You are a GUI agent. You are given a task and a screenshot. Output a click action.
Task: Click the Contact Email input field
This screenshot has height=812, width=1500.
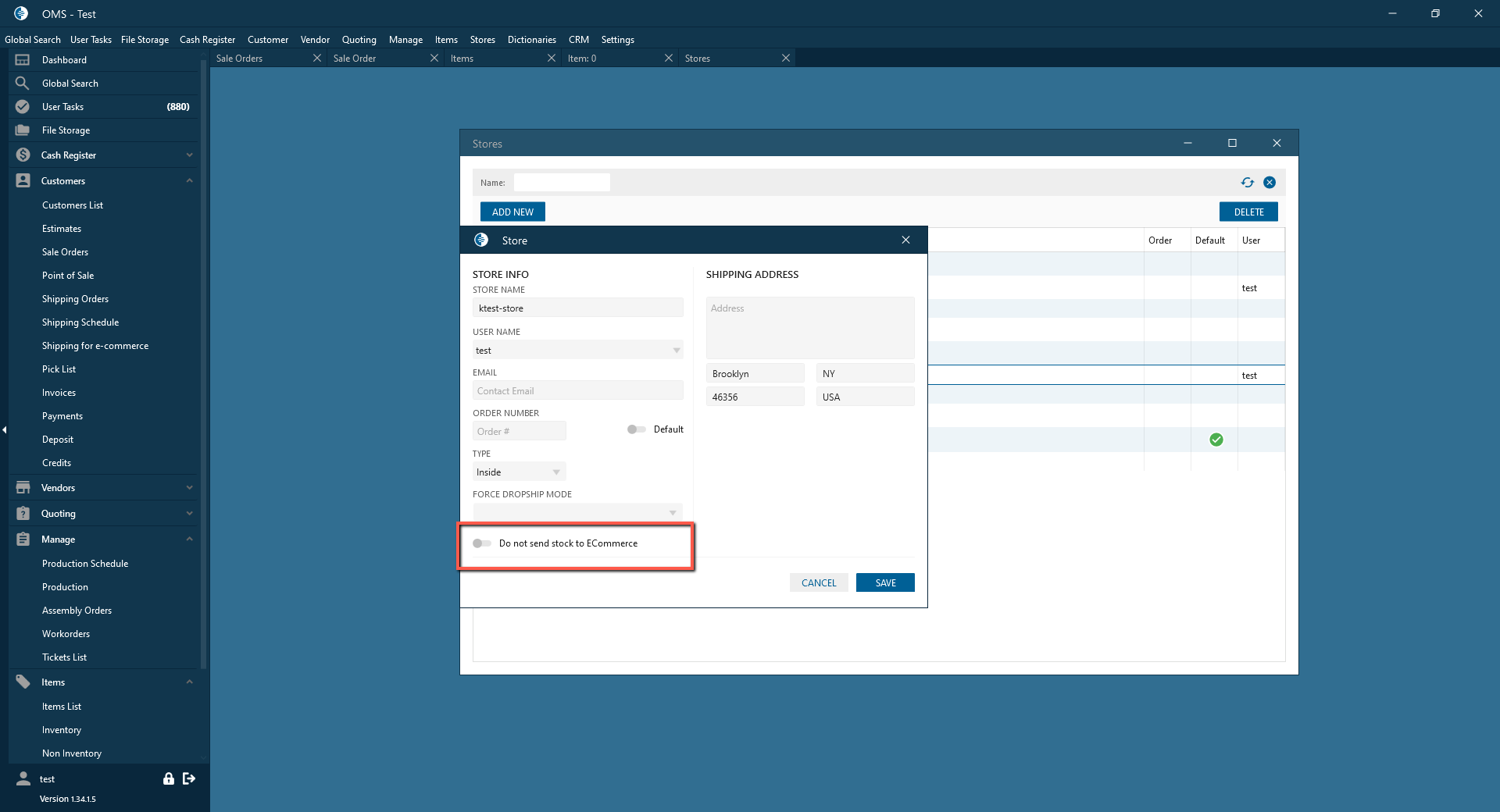point(578,391)
